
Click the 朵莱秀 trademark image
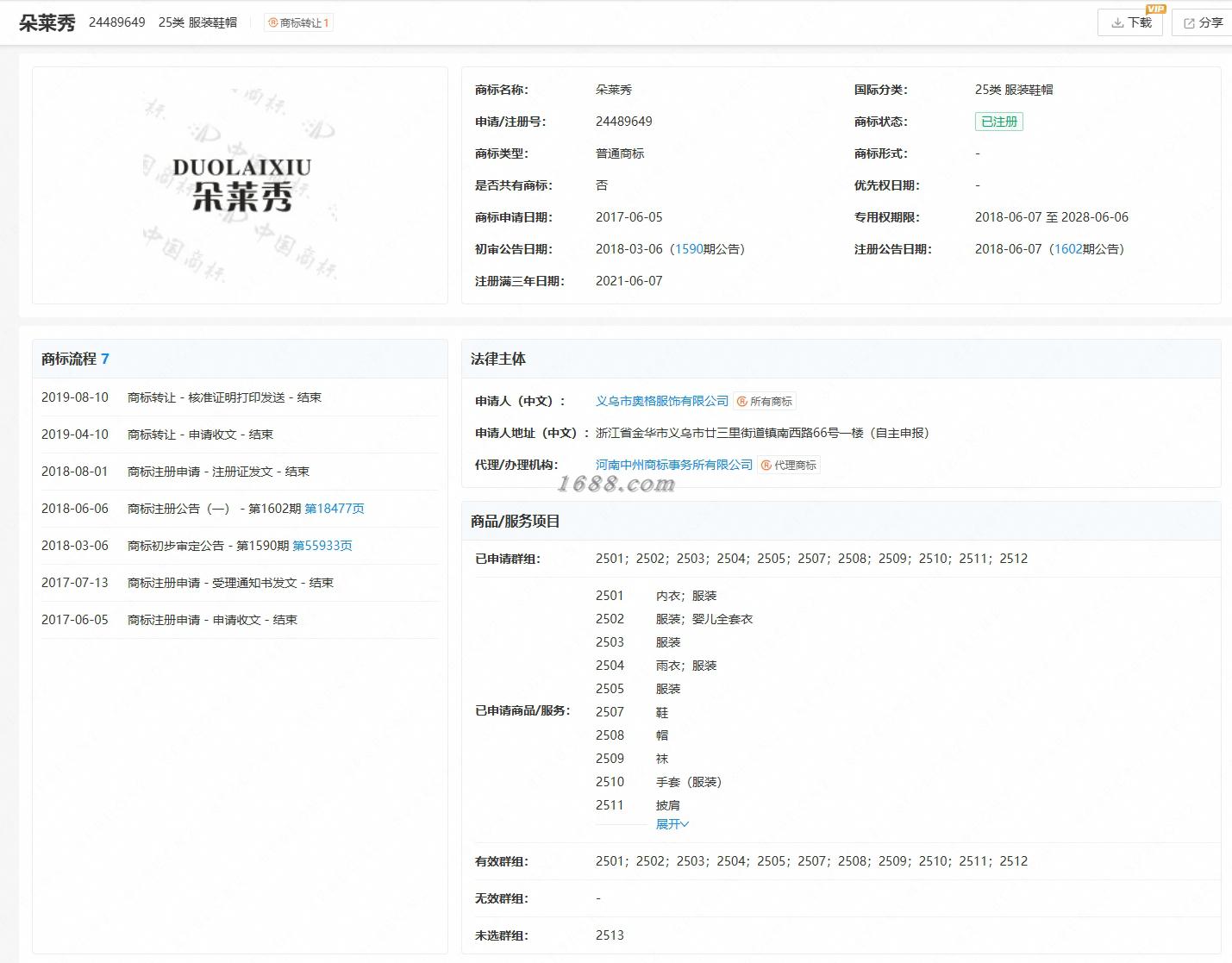coord(241,185)
